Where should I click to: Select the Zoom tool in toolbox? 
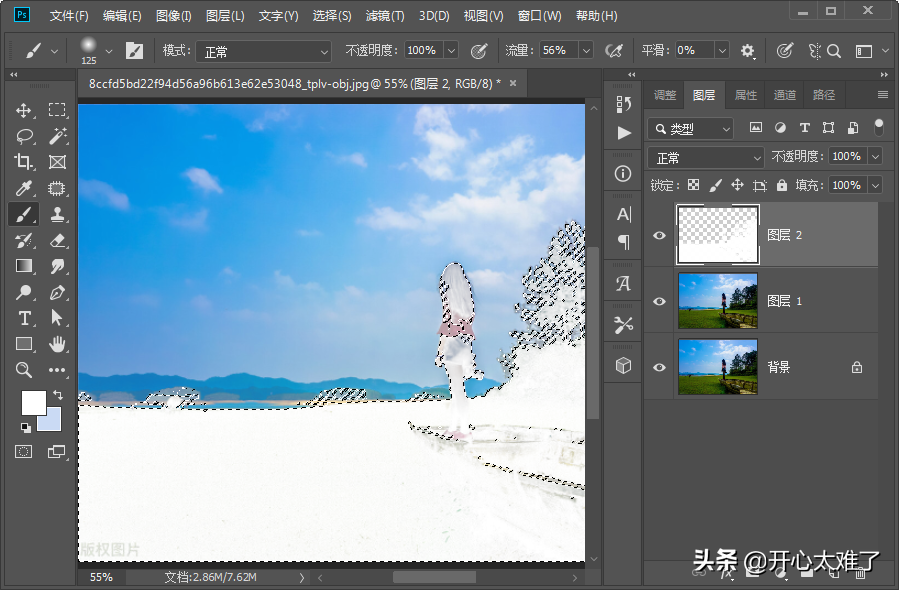point(24,370)
